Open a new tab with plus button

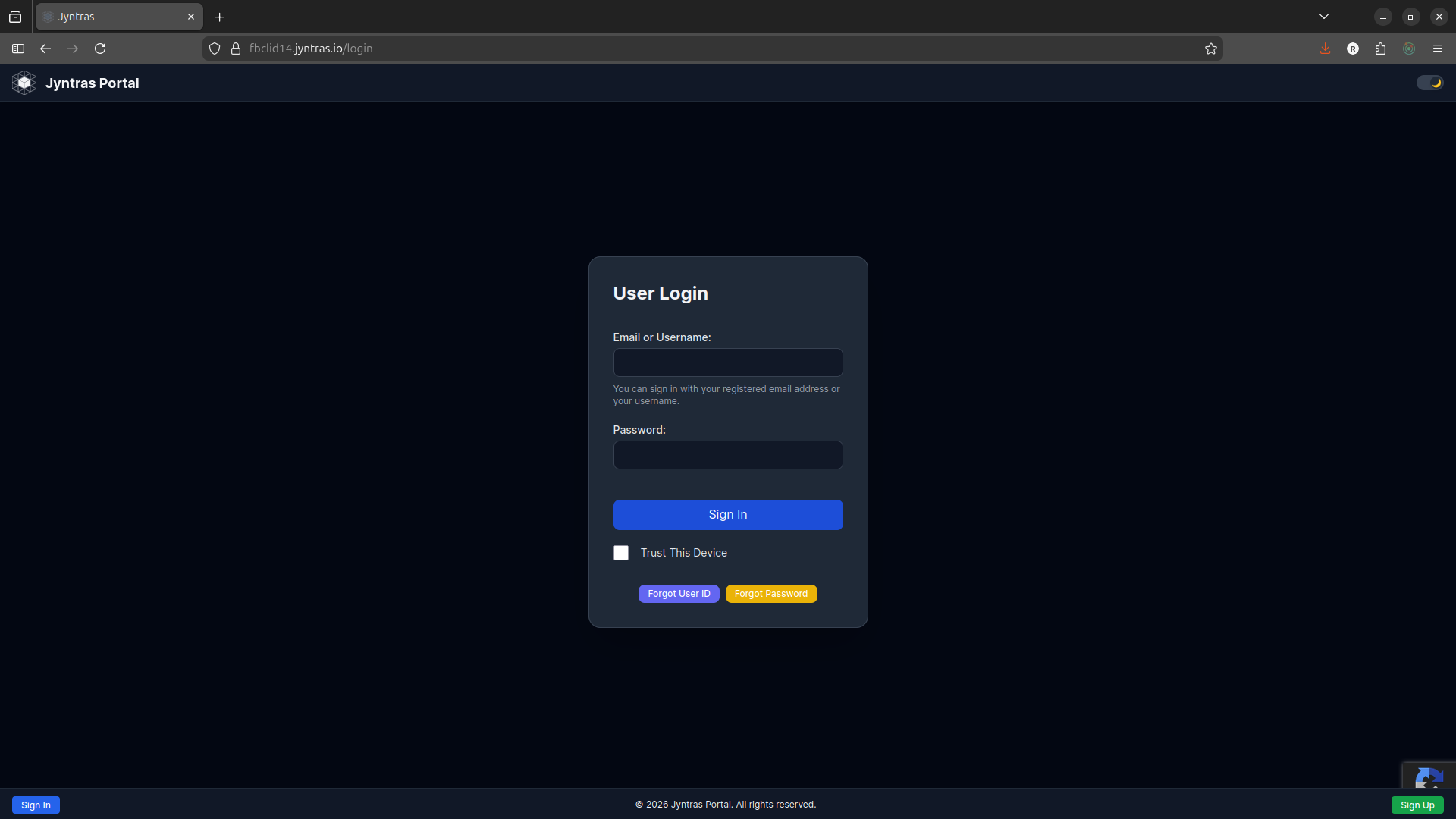[220, 17]
